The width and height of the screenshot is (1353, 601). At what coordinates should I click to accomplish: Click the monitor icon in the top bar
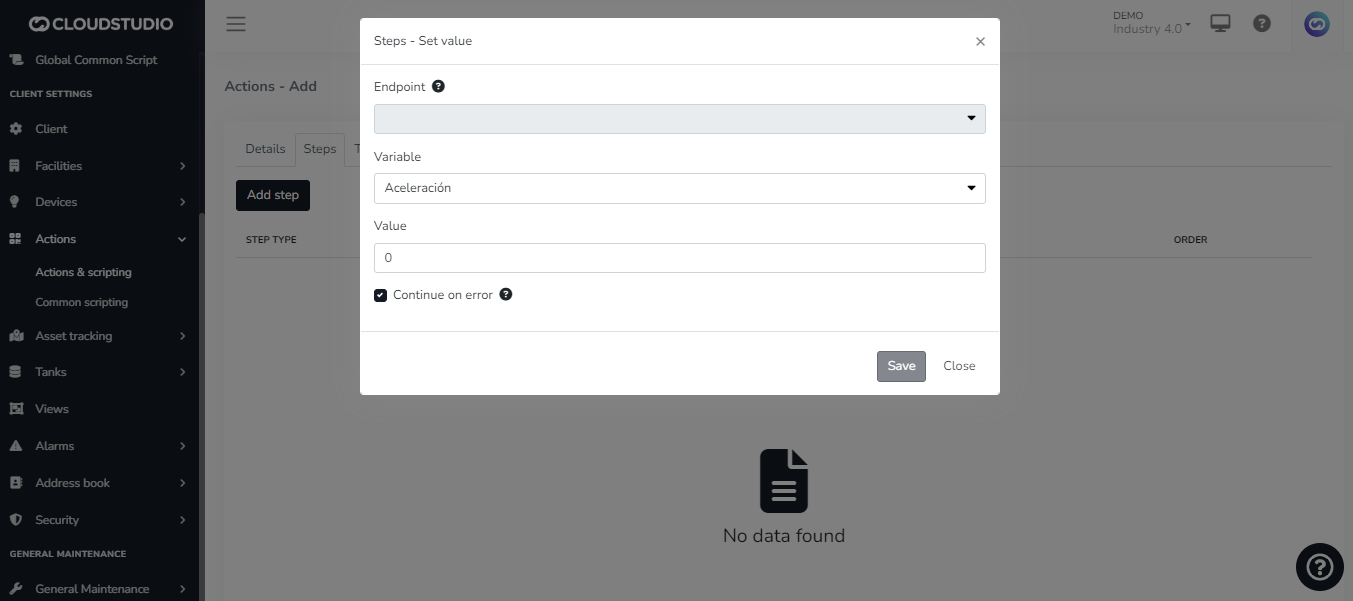(1219, 22)
